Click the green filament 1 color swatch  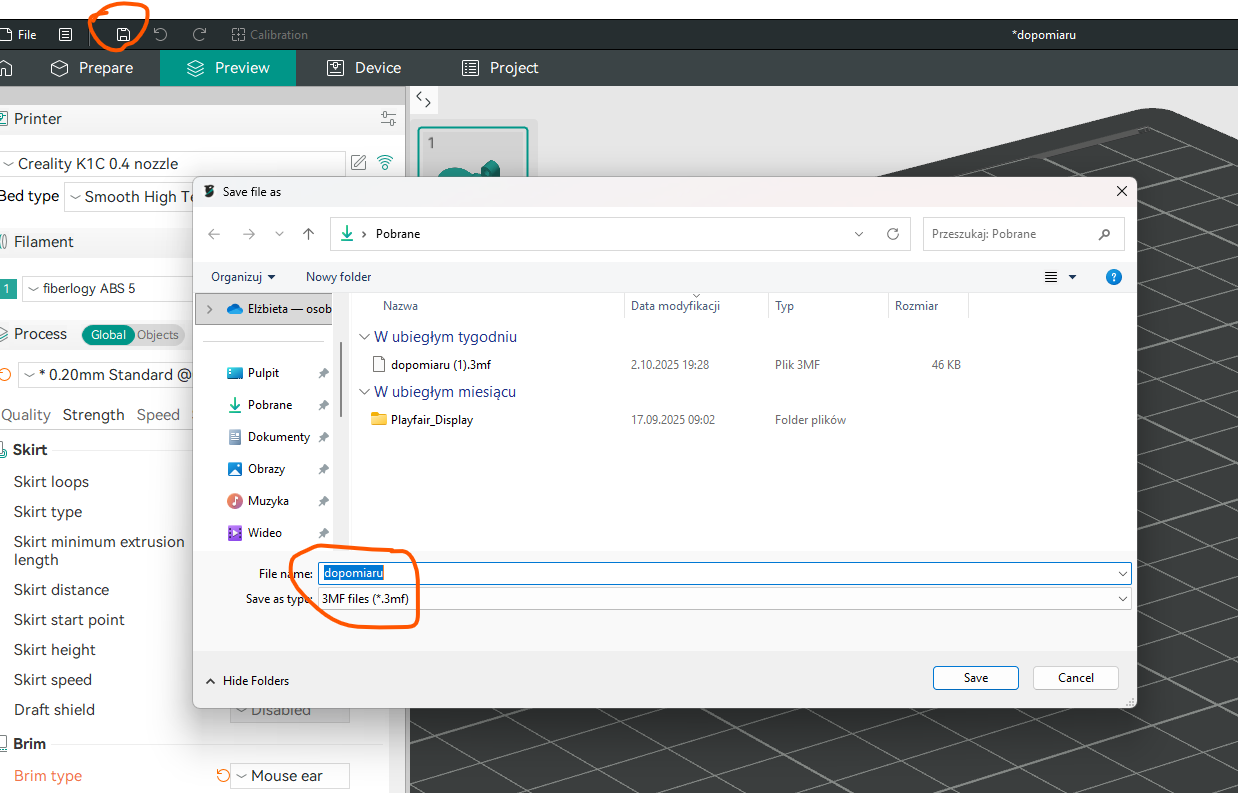click(x=8, y=289)
